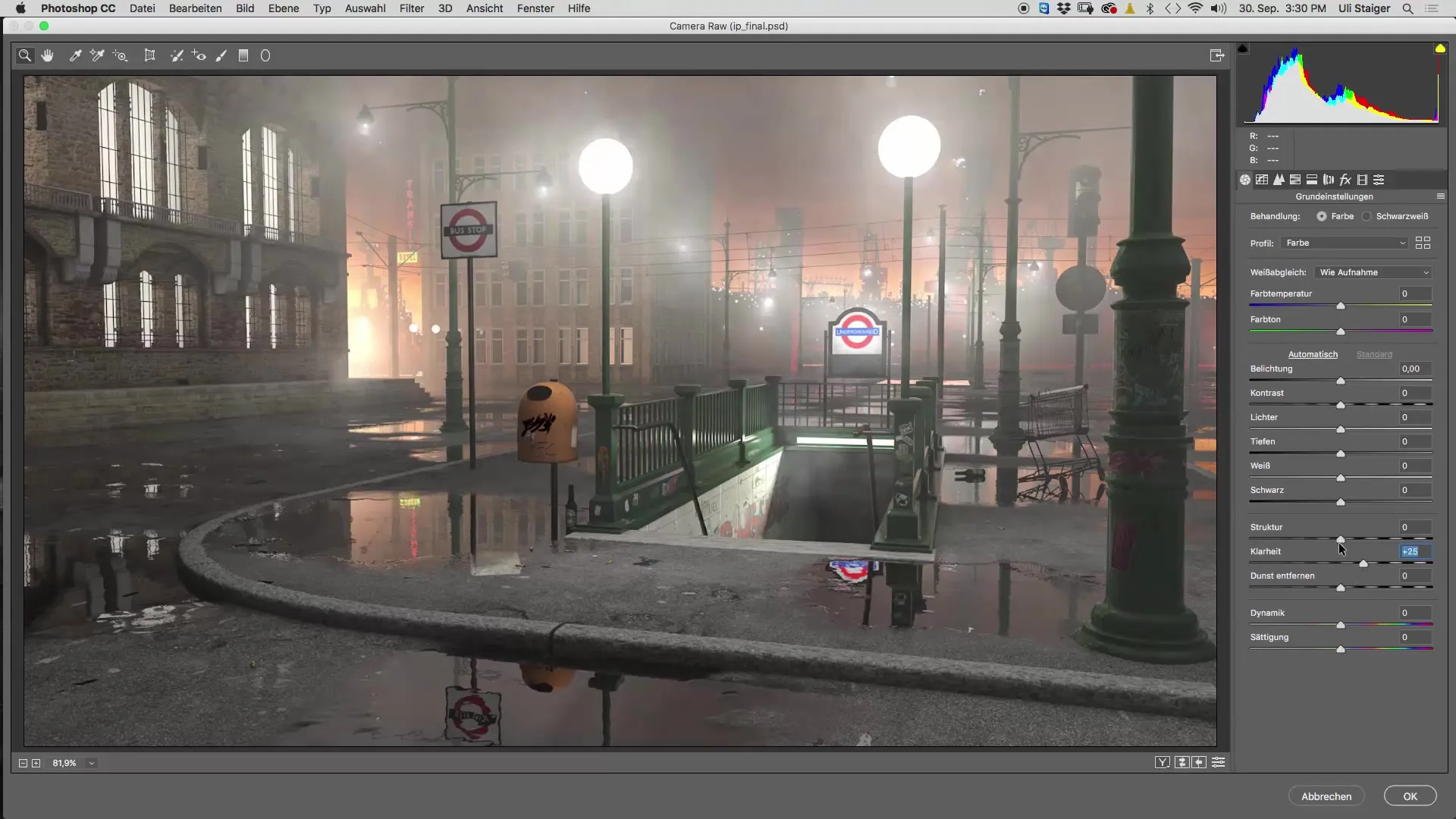The width and height of the screenshot is (1456, 819).
Task: Select the Hand tool
Action: pyautogui.click(x=48, y=55)
